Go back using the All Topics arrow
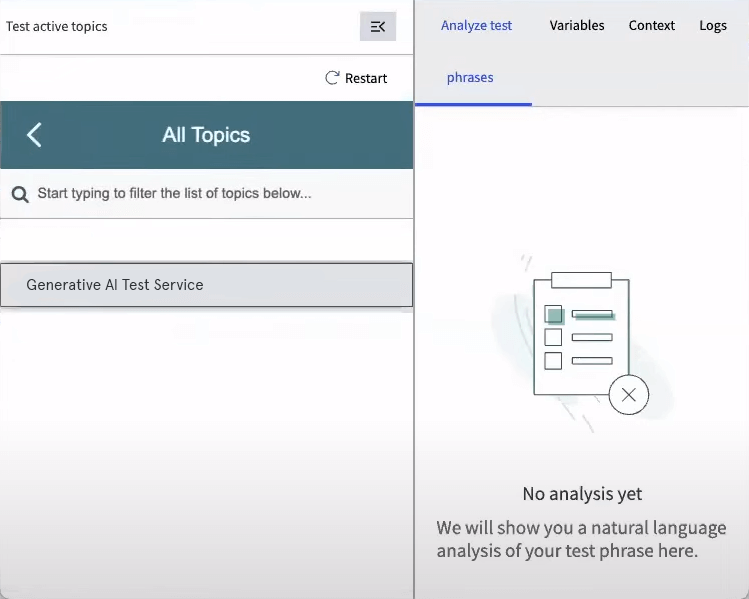Image resolution: width=749 pixels, height=599 pixels. click(x=34, y=135)
